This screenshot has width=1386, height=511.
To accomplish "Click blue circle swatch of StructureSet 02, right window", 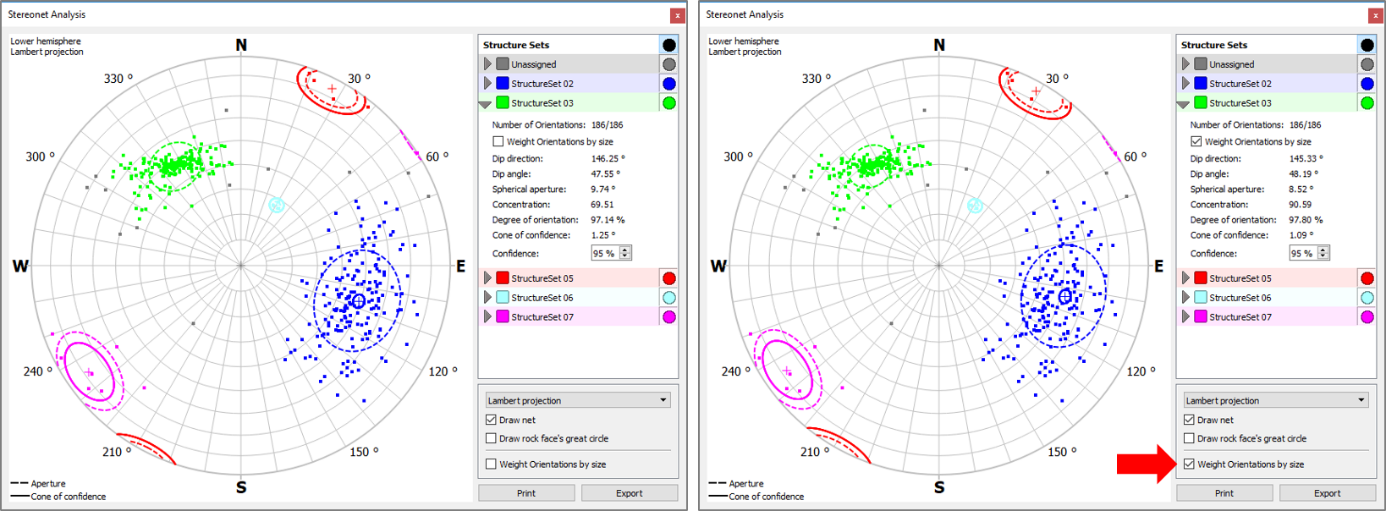I will [x=1367, y=84].
